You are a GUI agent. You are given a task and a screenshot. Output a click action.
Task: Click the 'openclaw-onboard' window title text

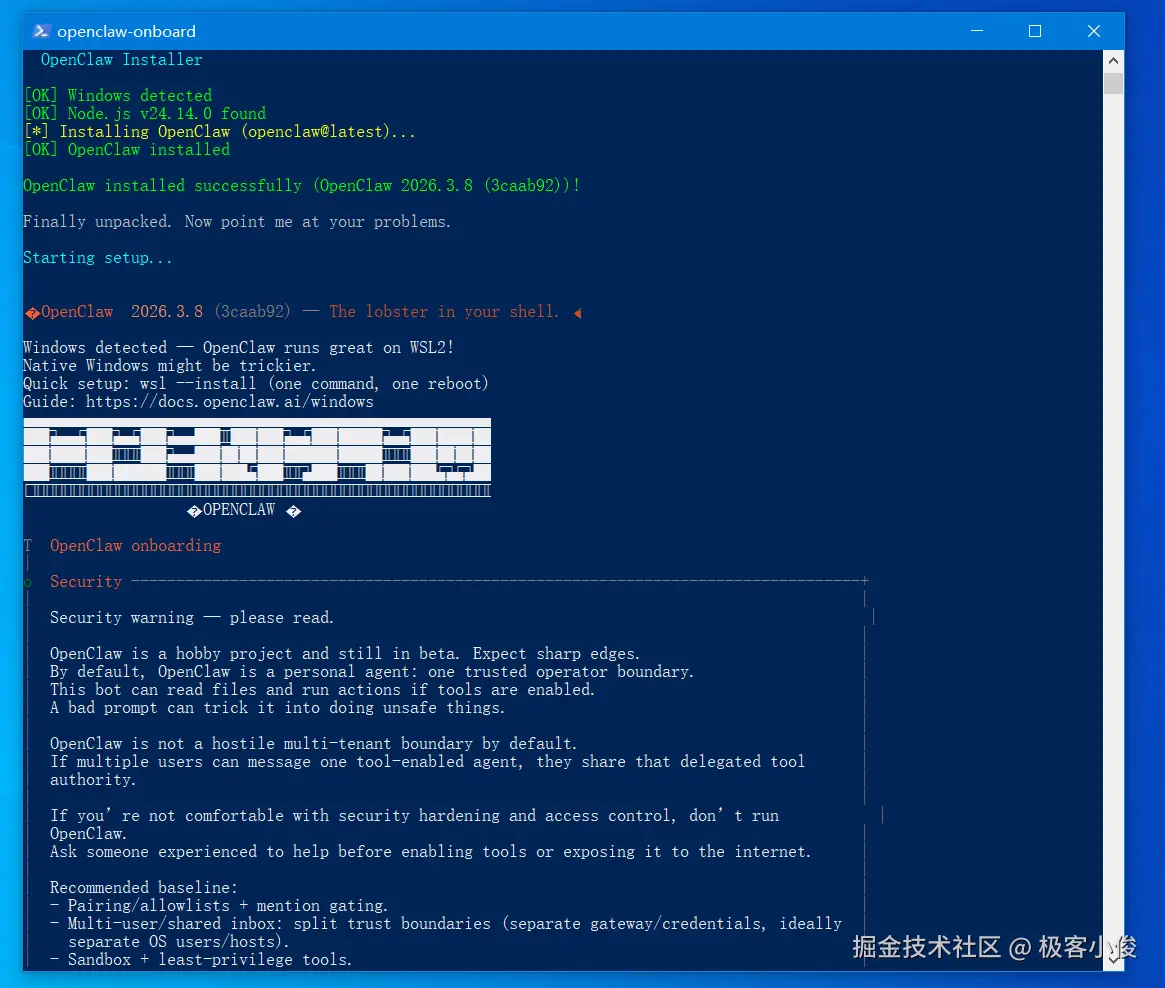126,31
